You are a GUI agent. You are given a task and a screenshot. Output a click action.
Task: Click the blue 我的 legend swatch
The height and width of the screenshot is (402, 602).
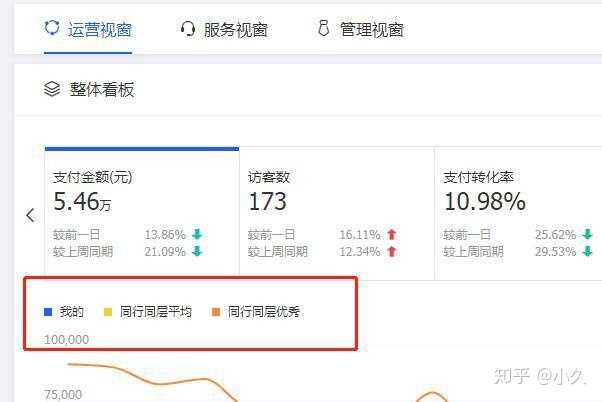pyautogui.click(x=48, y=312)
